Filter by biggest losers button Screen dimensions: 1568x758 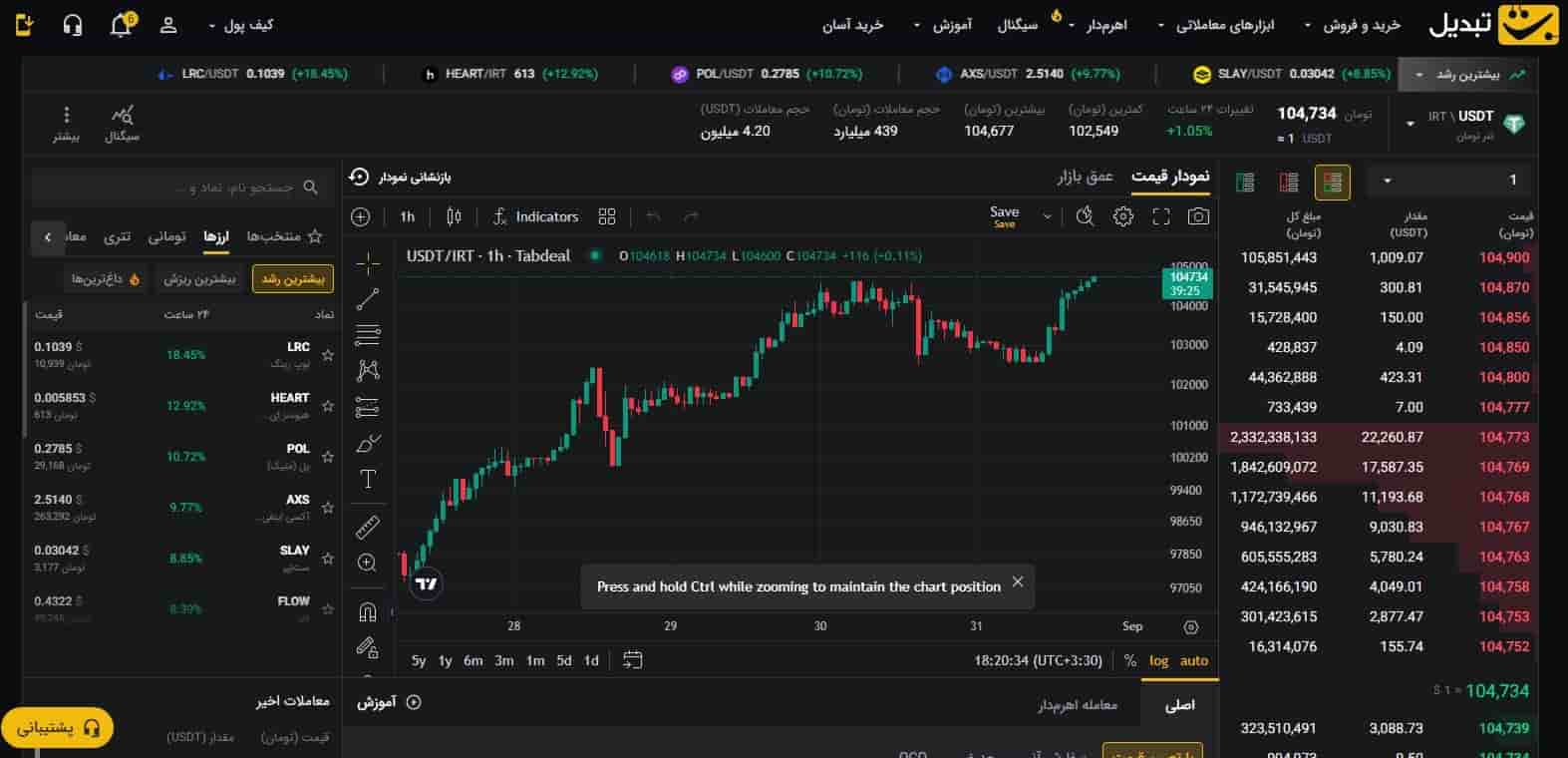(x=199, y=279)
